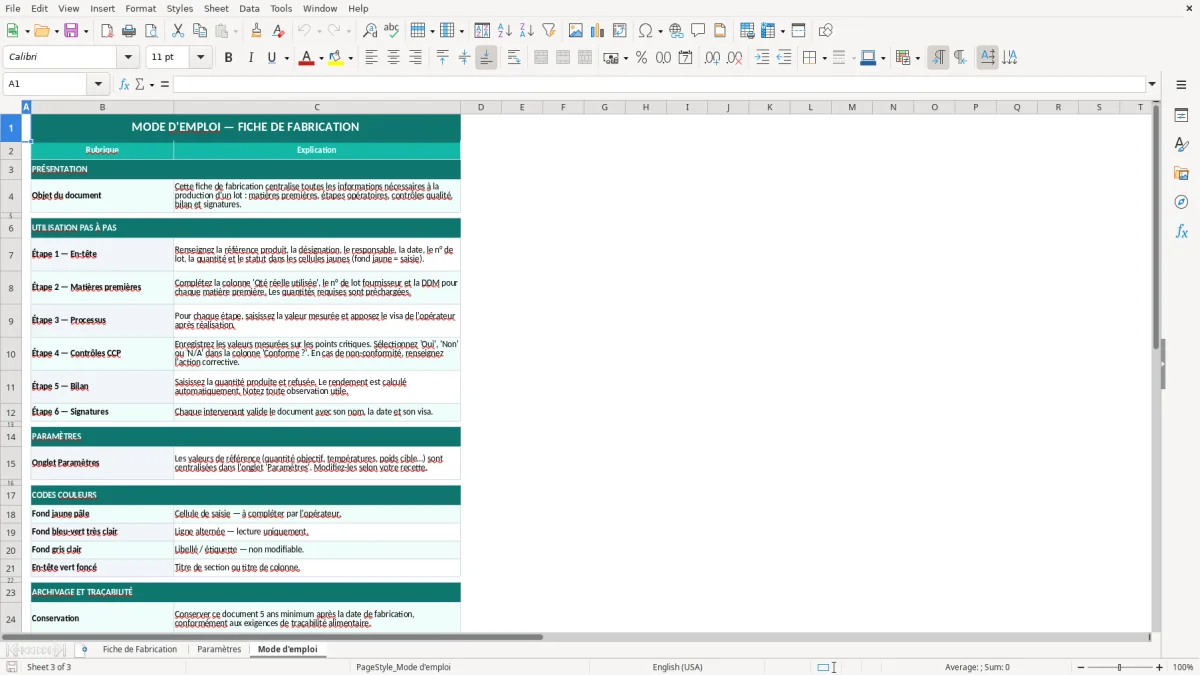Export directly as PDF
The width and height of the screenshot is (1200, 675).
[107, 31]
